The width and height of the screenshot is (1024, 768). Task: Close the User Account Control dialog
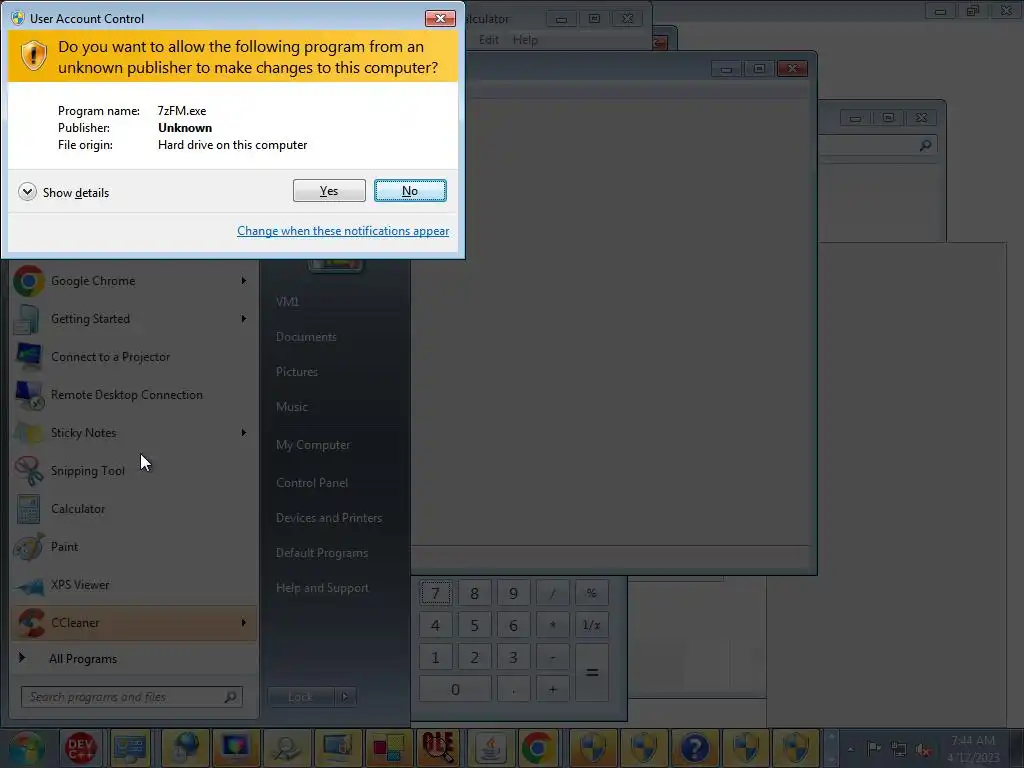[440, 18]
